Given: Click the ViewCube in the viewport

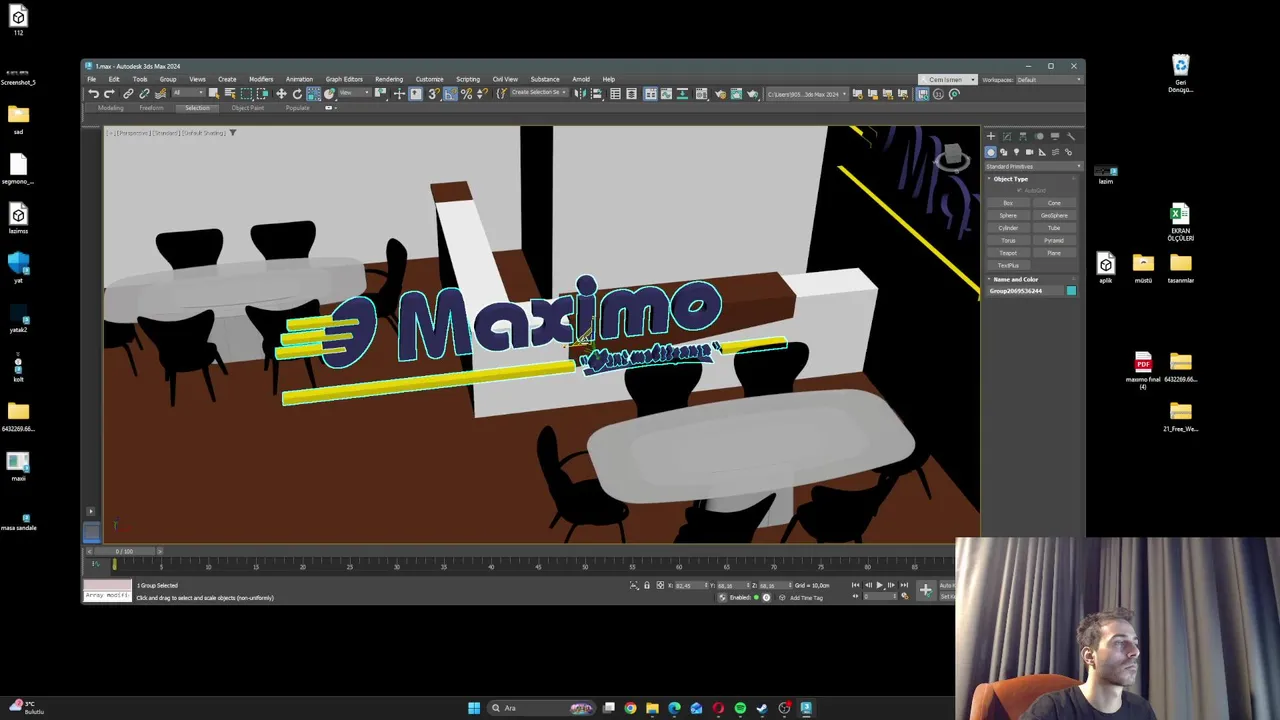Looking at the screenshot, I should pyautogui.click(x=953, y=157).
